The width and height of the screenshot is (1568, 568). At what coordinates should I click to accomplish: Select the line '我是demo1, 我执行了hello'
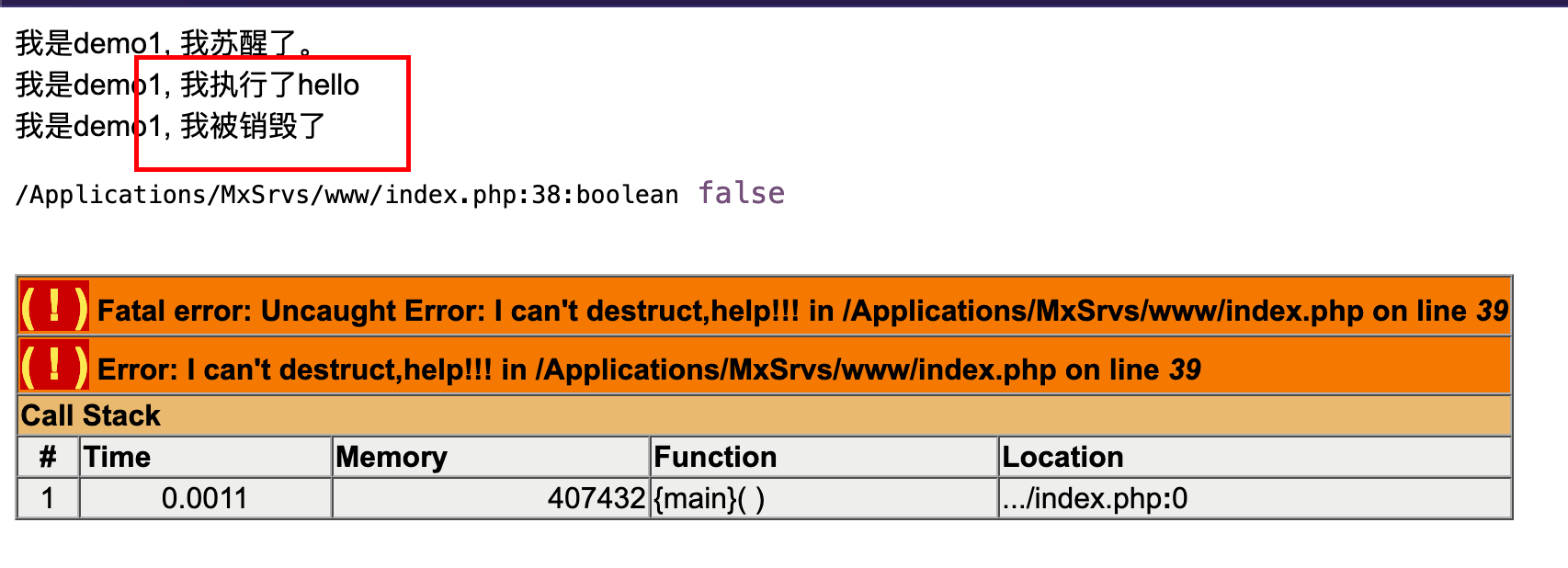[187, 85]
